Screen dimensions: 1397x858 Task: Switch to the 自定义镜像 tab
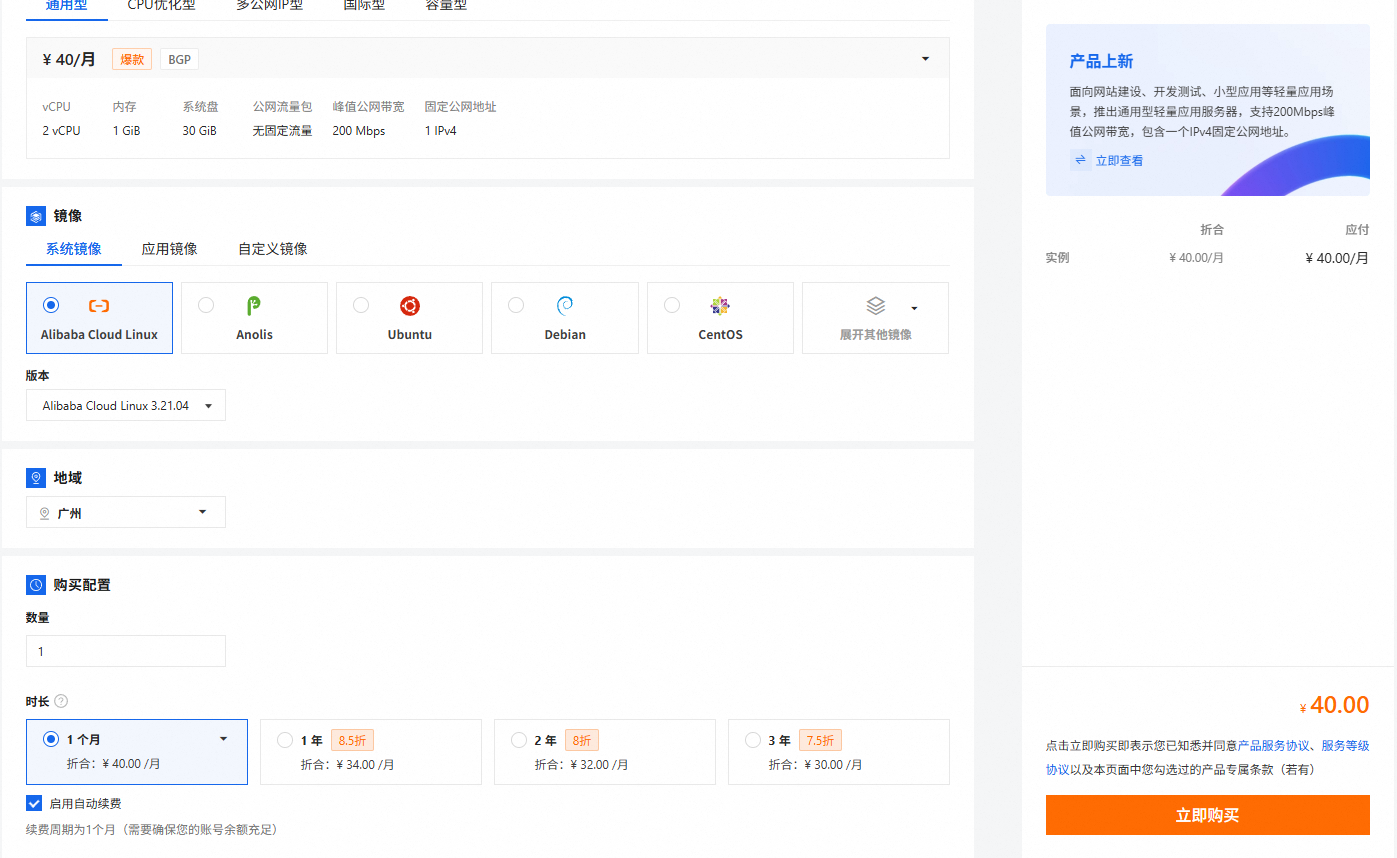pyautogui.click(x=272, y=249)
